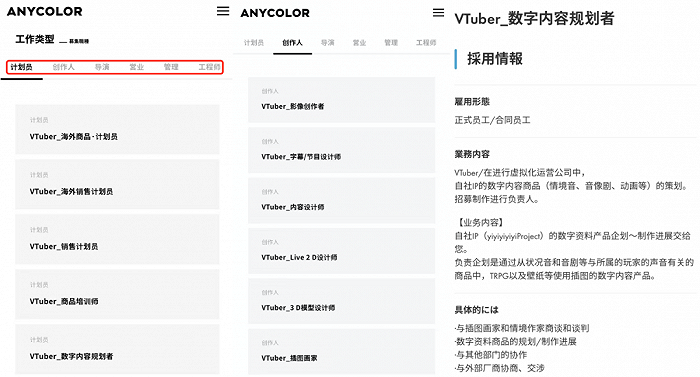The image size is (700, 377).
Task: Switch to the 管理 tab in the left panel
Action: coord(171,67)
